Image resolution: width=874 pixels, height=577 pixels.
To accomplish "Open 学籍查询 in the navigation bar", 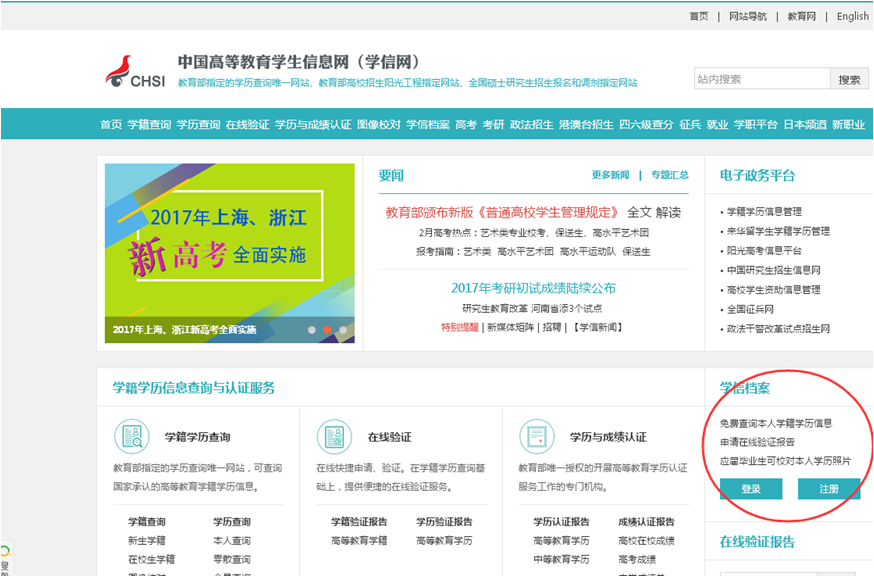I will (x=149, y=124).
